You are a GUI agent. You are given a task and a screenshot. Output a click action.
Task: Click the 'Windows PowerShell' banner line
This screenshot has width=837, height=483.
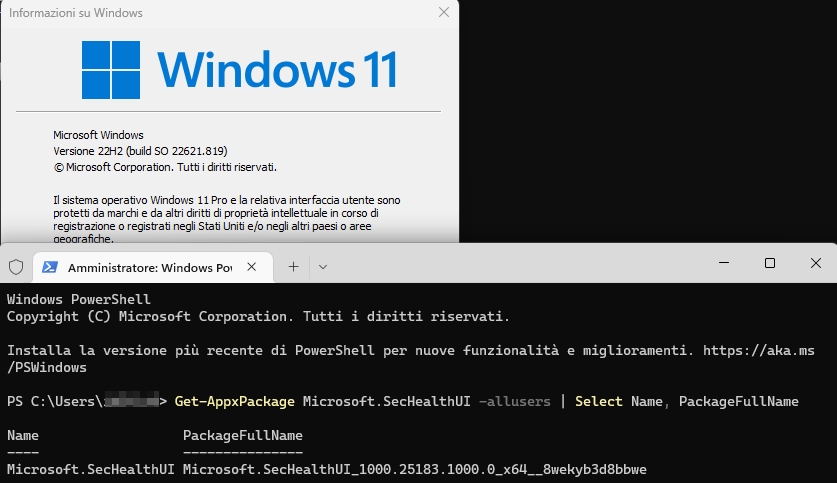(x=78, y=299)
